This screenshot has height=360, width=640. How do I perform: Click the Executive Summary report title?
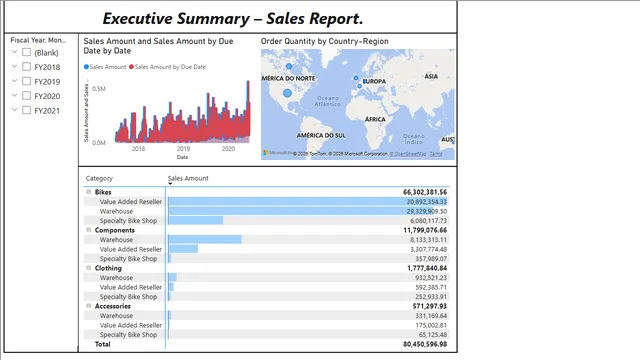pyautogui.click(x=233, y=18)
